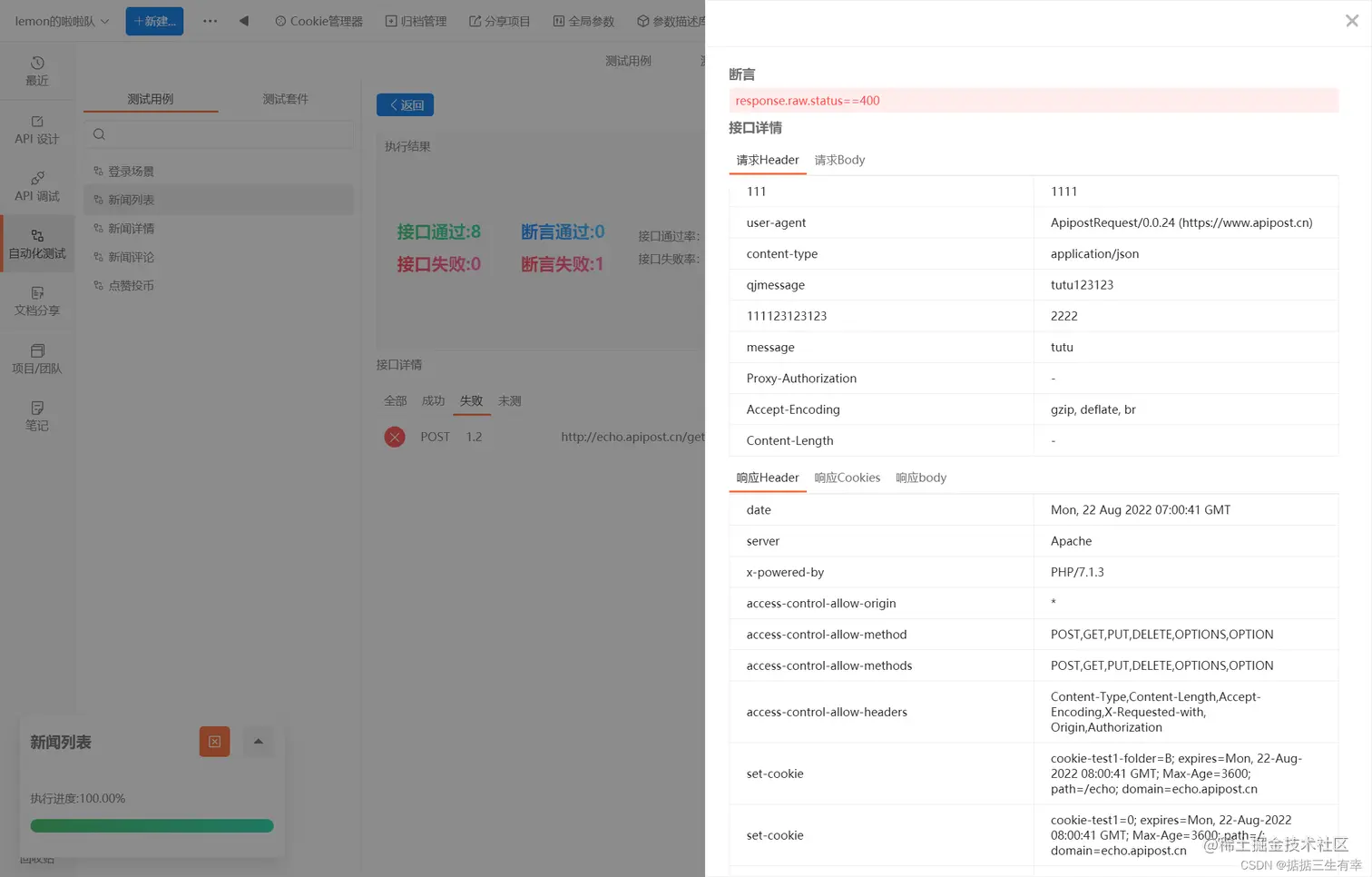Open 分享项目

[499, 21]
